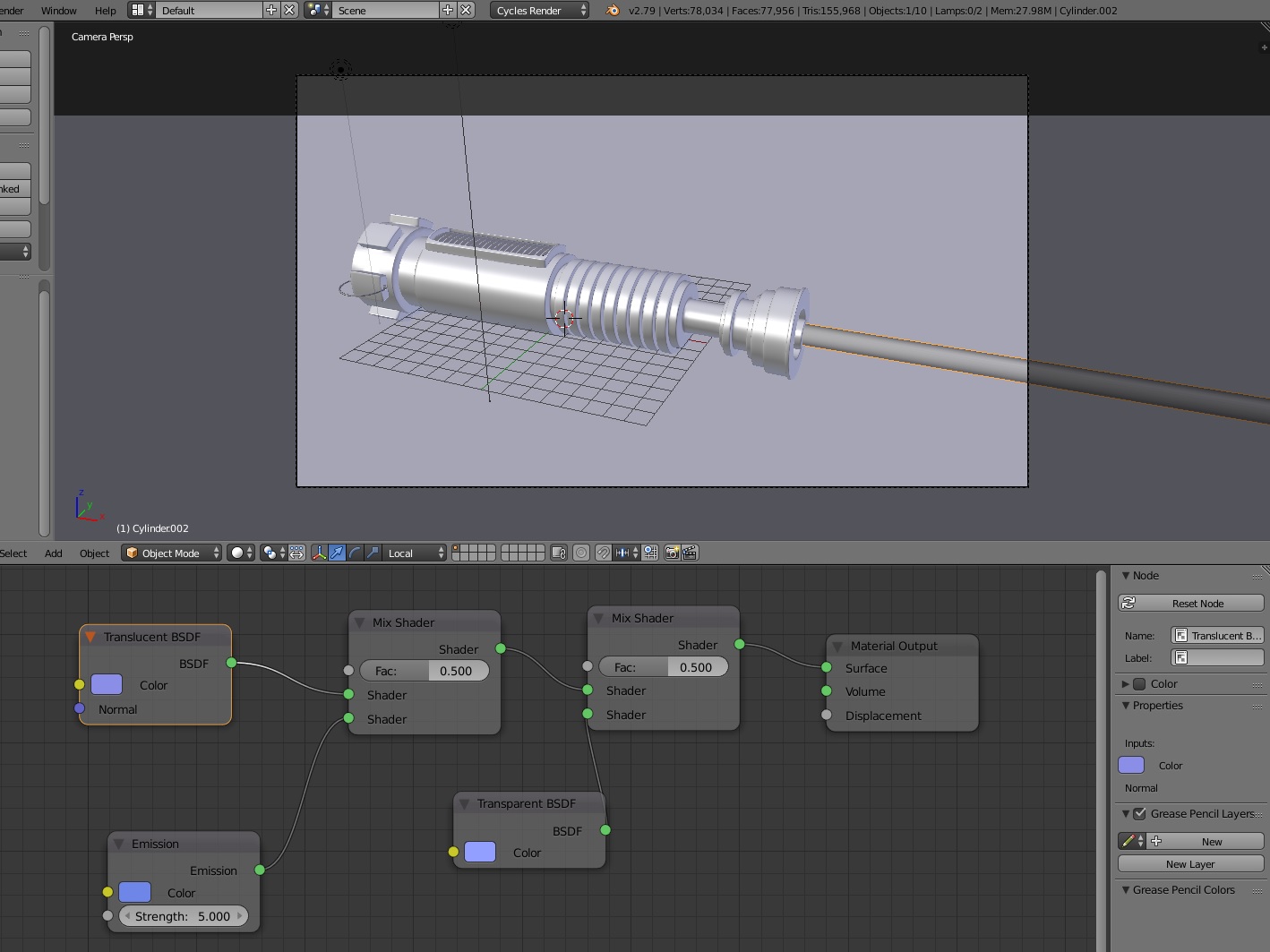1270x952 pixels.
Task: Collapse the Node panel
Action: click(1126, 575)
